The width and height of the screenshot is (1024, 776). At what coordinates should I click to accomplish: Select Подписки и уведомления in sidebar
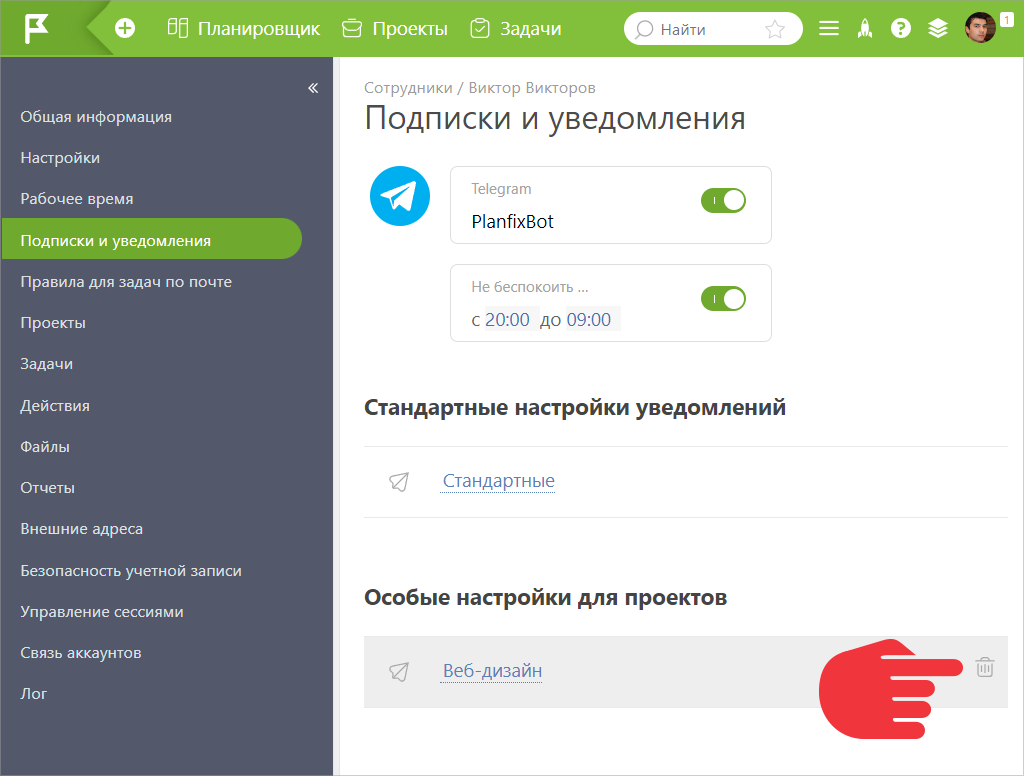pos(152,239)
